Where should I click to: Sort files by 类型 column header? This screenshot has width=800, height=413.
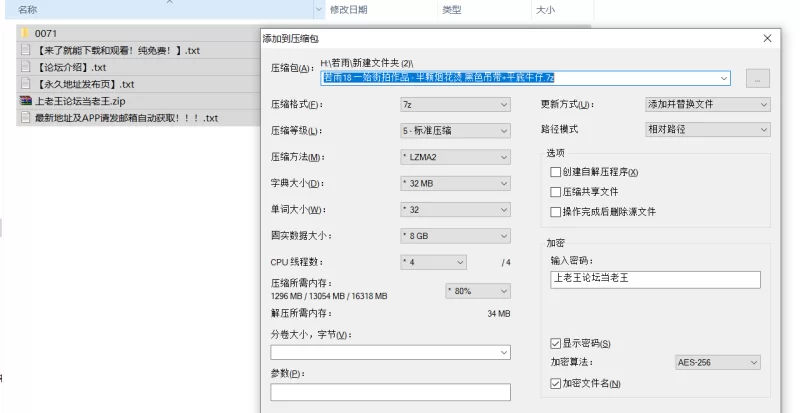tap(452, 9)
